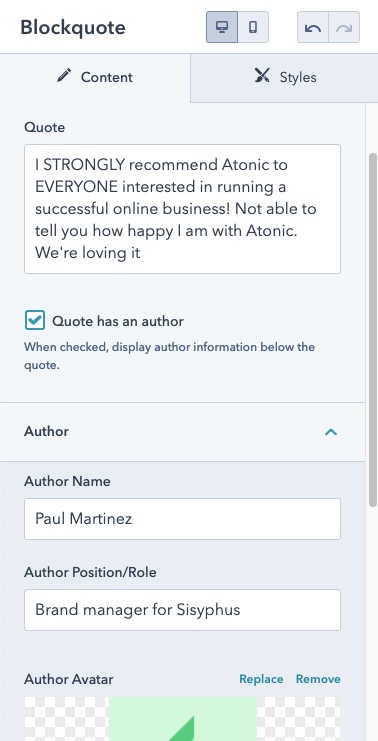This screenshot has height=741, width=378.
Task: Edit the Author Name field
Action: click(x=182, y=519)
